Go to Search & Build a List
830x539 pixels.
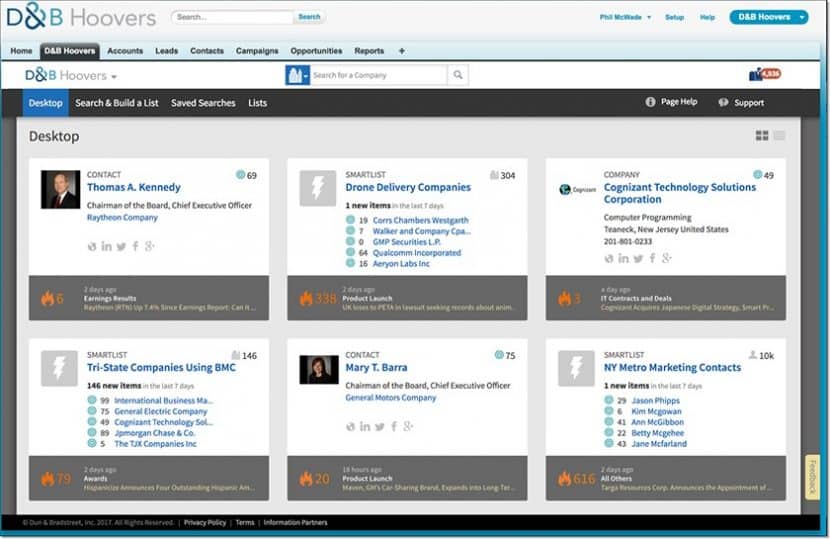[x=116, y=103]
